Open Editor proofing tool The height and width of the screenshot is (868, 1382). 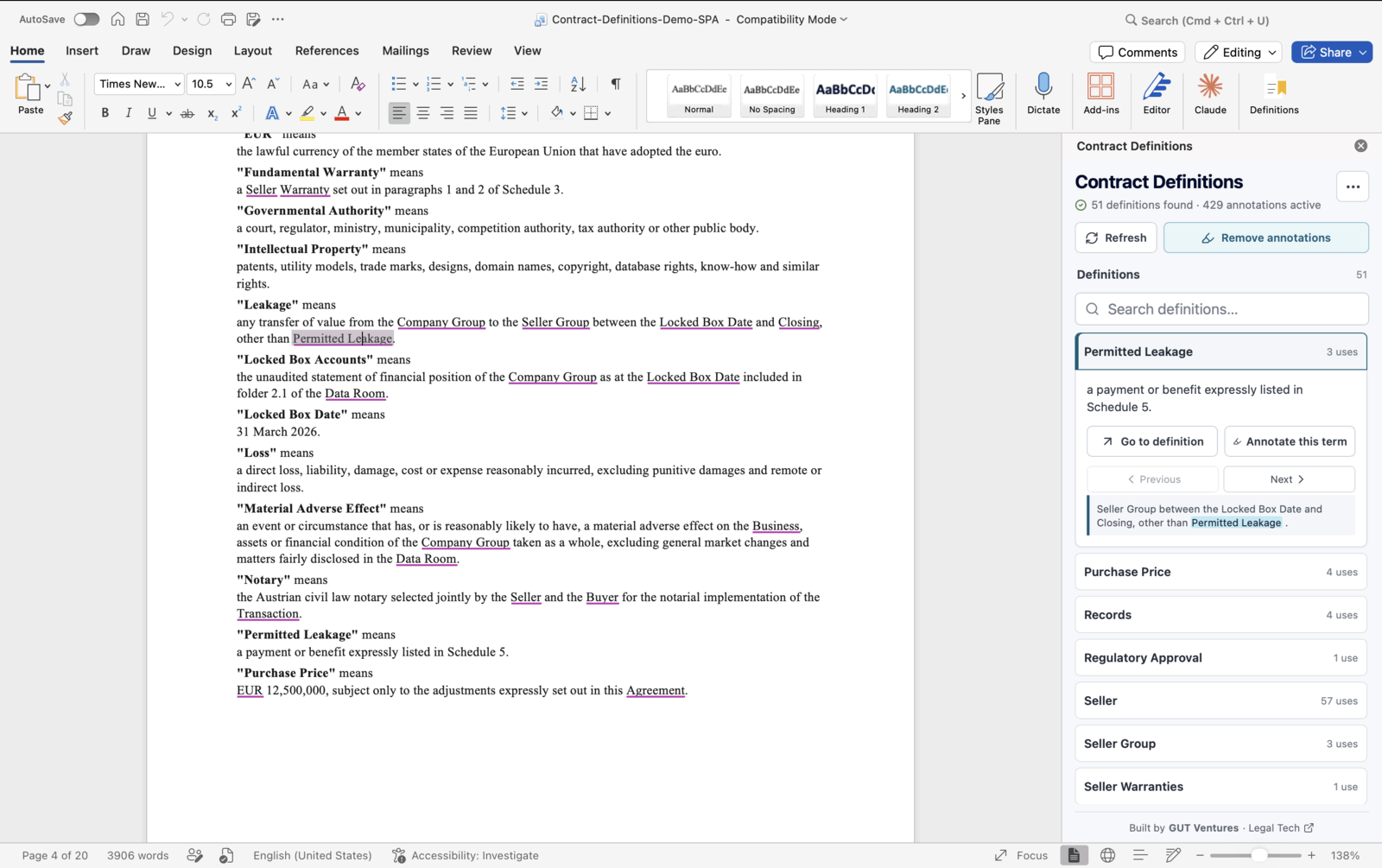(x=1157, y=94)
